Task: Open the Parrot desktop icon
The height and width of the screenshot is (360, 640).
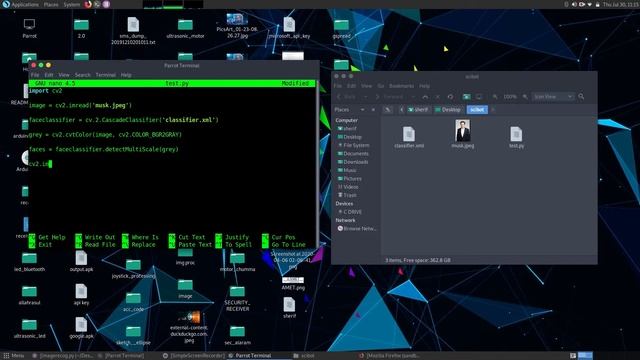Action: (29, 28)
